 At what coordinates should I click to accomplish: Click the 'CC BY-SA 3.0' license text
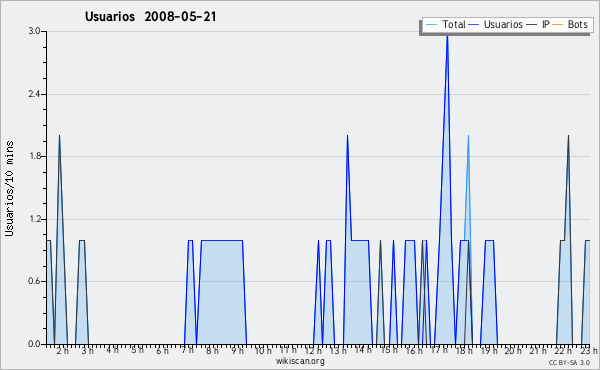coord(569,362)
